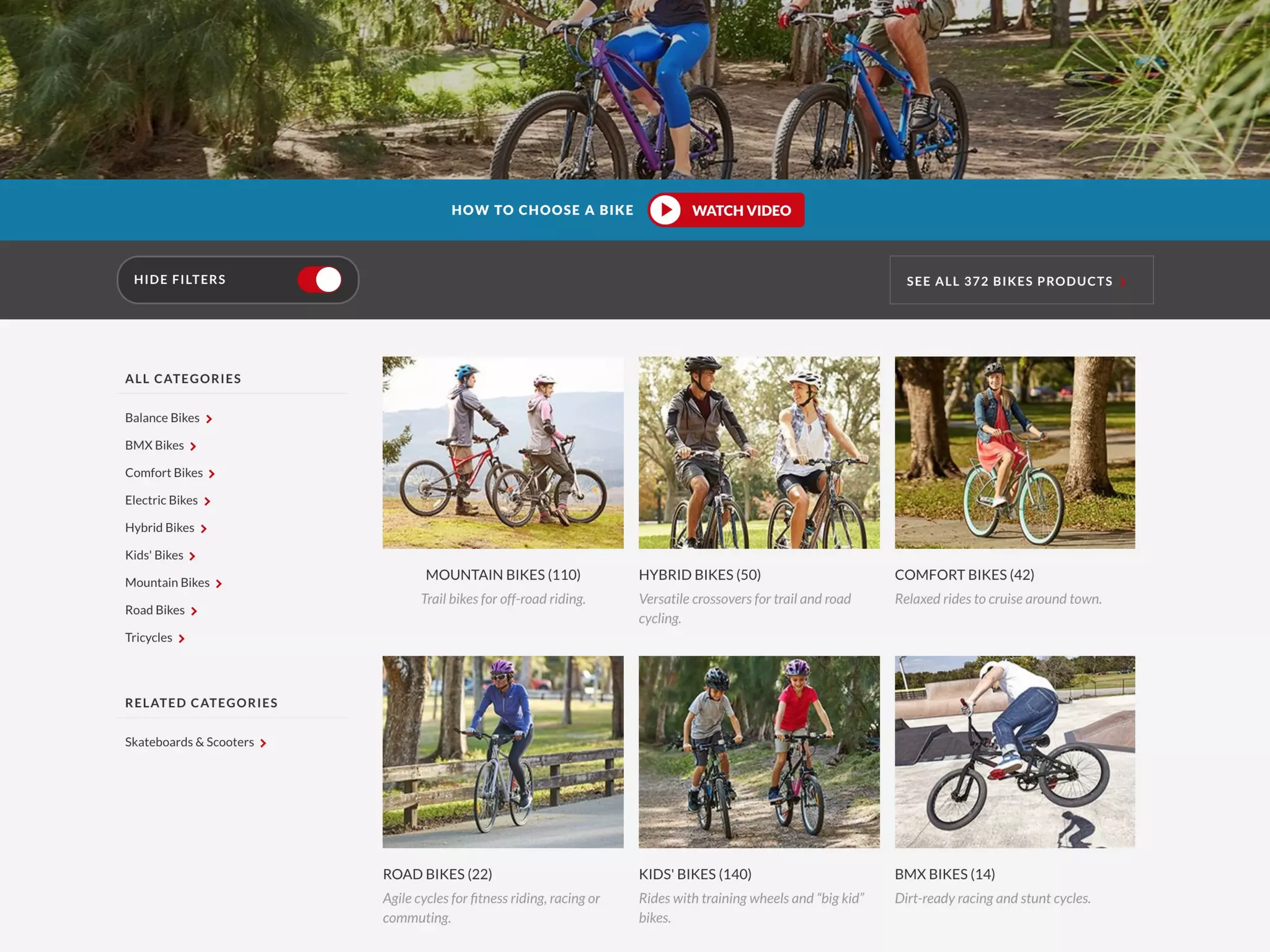This screenshot has height=952, width=1270.
Task: Click the arrow beside Road Bikes link
Action: click(193, 611)
